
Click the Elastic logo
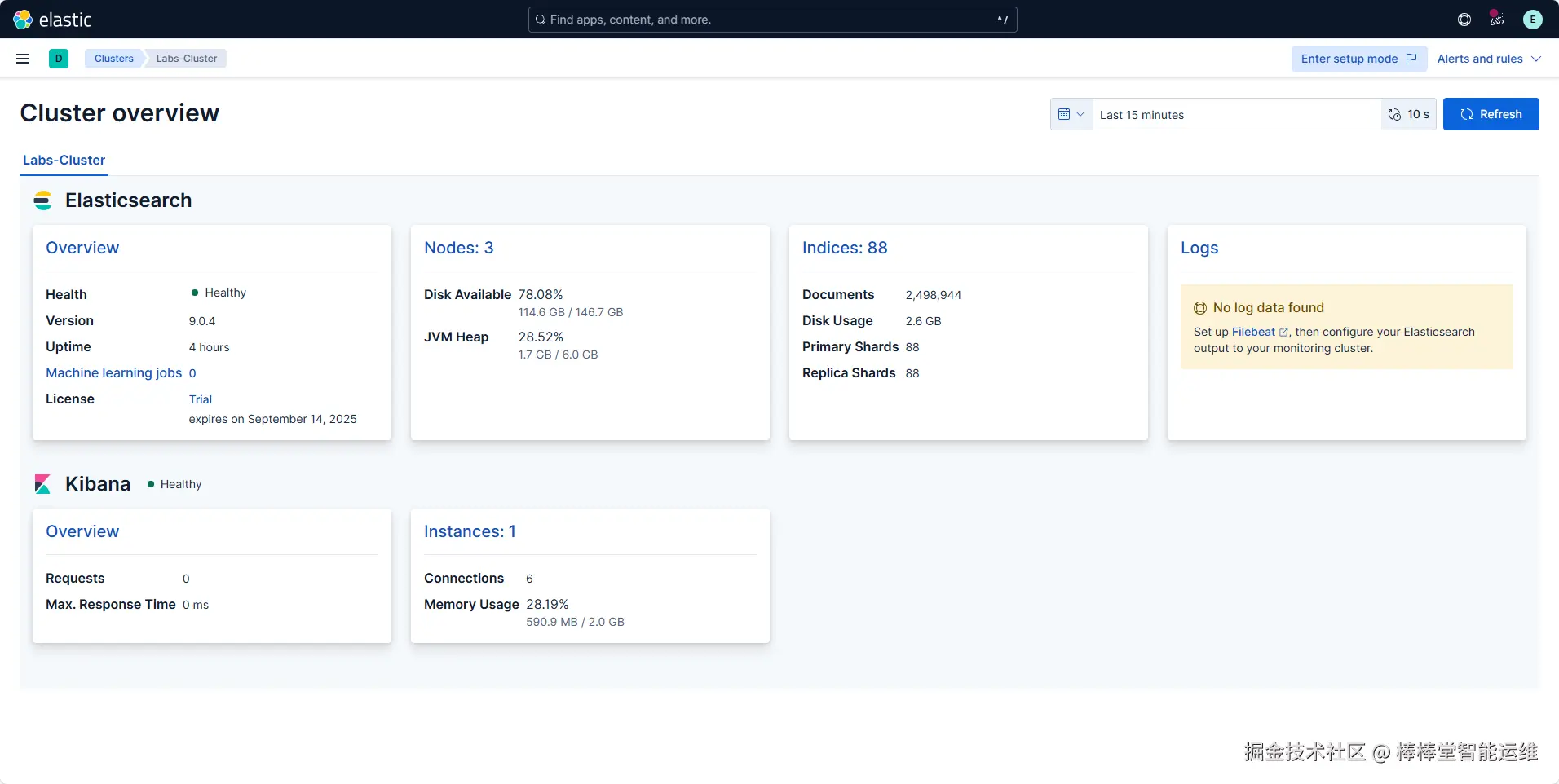(x=52, y=20)
